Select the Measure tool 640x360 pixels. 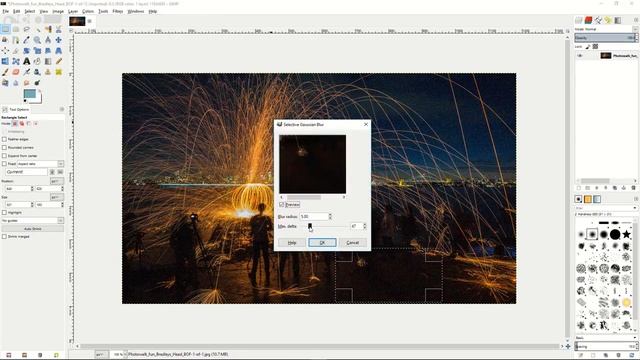point(48,40)
